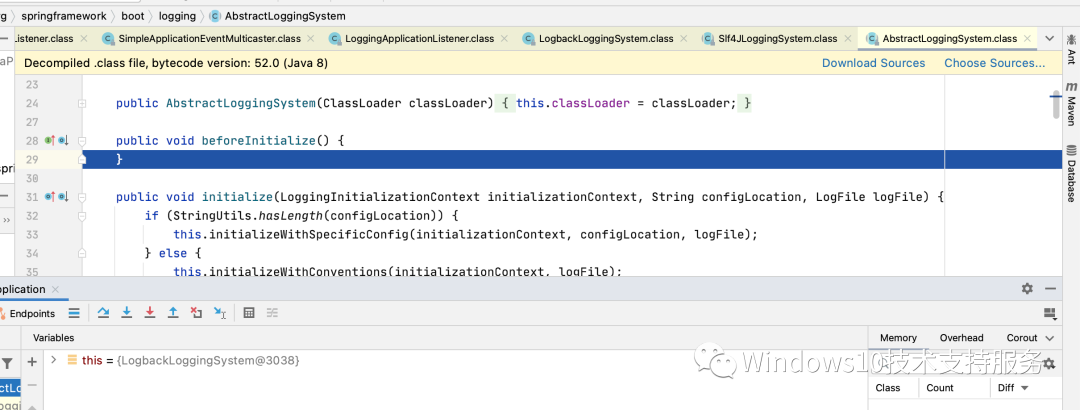Minimize the debug tool window
Viewport: 1080px width, 410px height.
click(1050, 289)
